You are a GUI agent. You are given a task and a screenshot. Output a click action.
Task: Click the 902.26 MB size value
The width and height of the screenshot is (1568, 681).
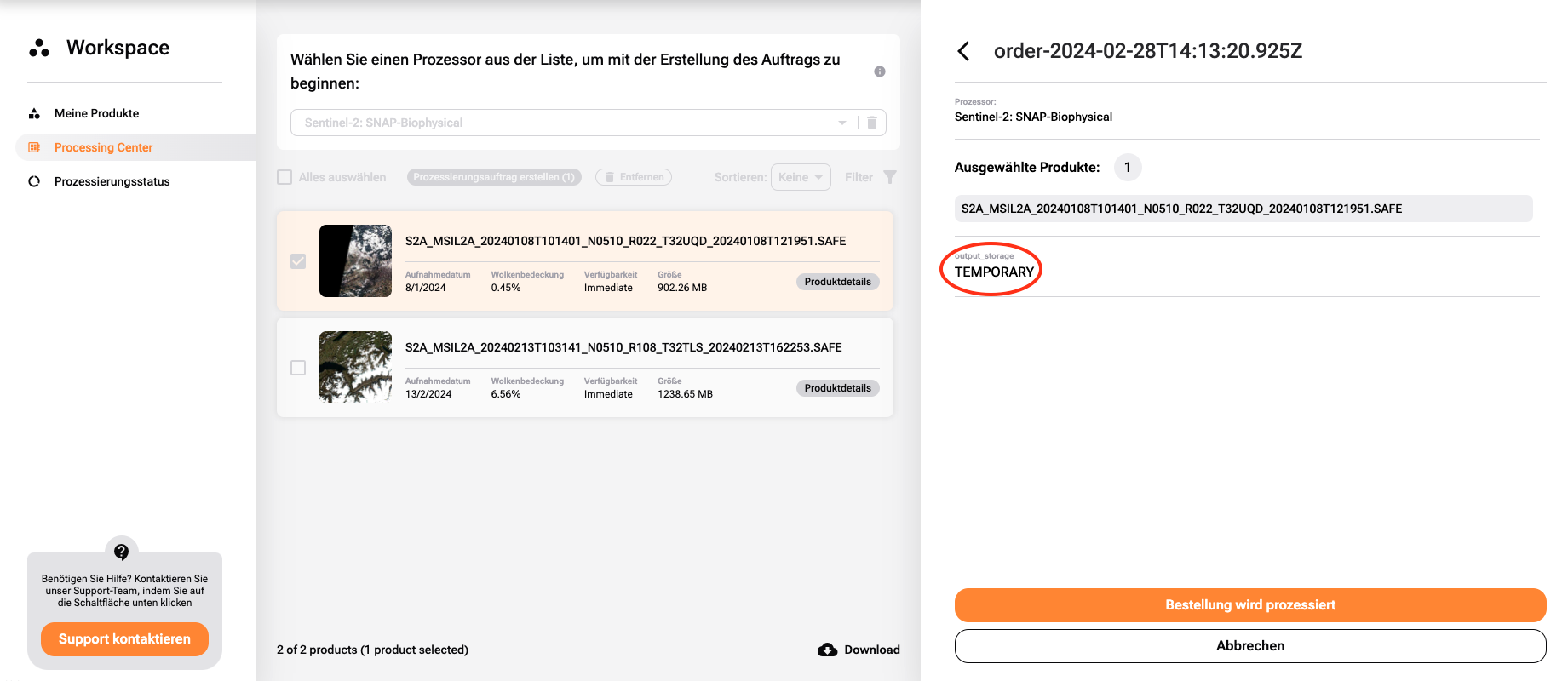682,288
